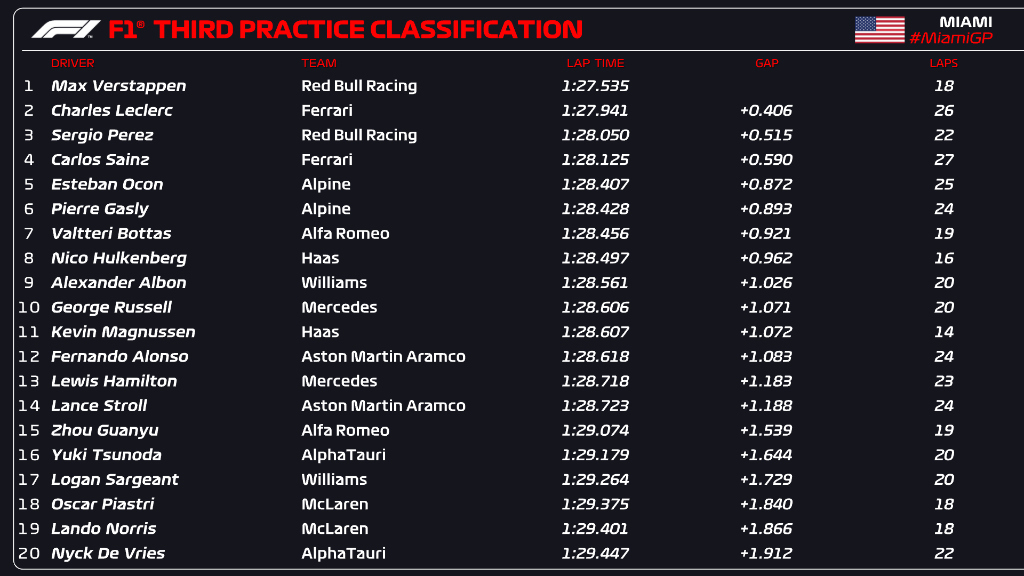Select Carlos Sainz's 27 laps count
1024x576 pixels.
[943, 160]
